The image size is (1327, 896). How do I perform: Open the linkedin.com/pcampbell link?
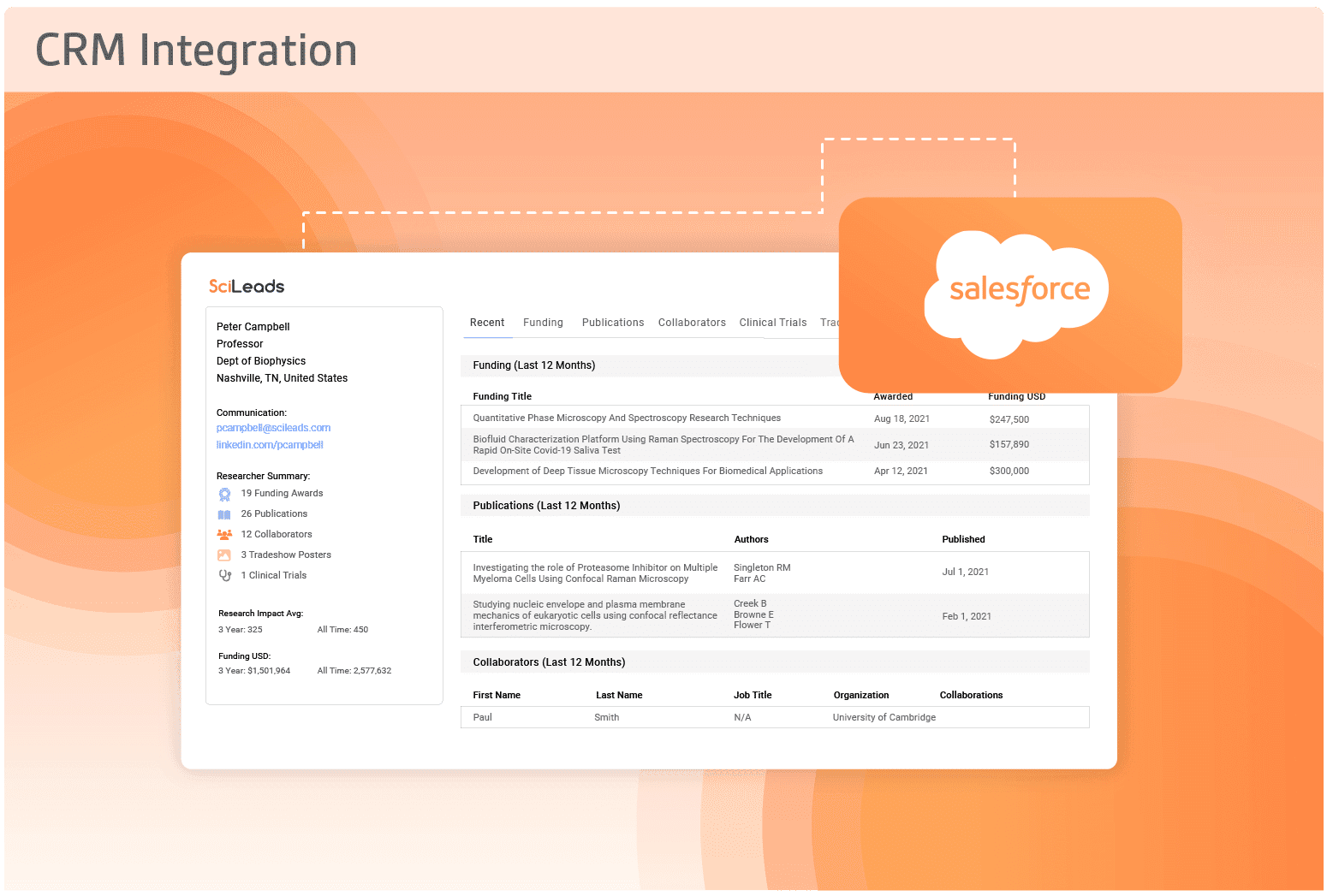(x=270, y=445)
